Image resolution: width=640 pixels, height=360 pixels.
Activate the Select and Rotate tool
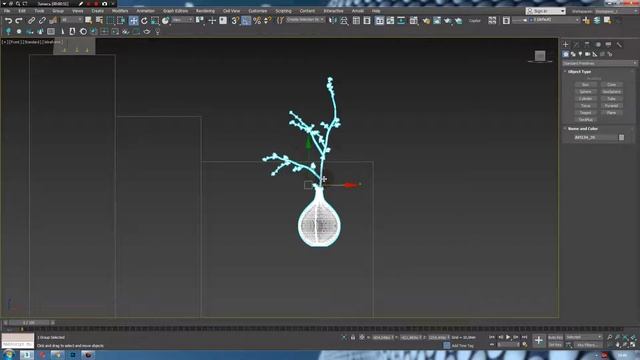[144, 20]
